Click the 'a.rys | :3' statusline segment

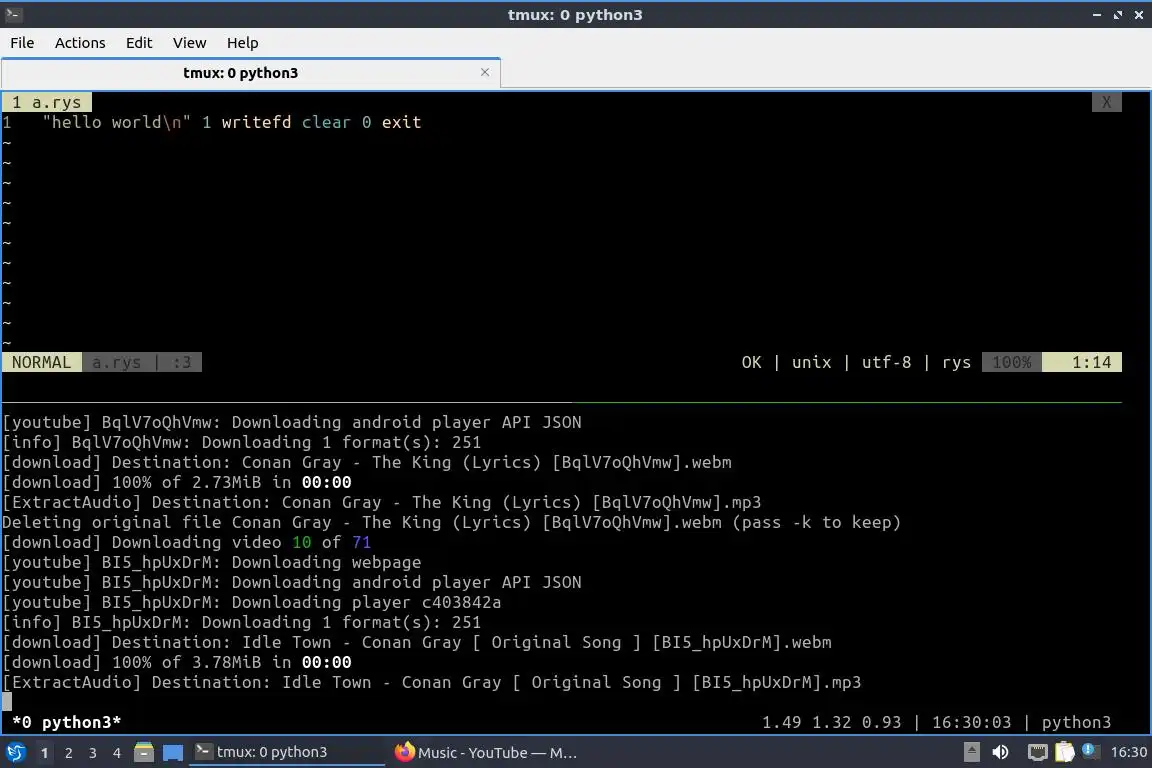coord(142,362)
